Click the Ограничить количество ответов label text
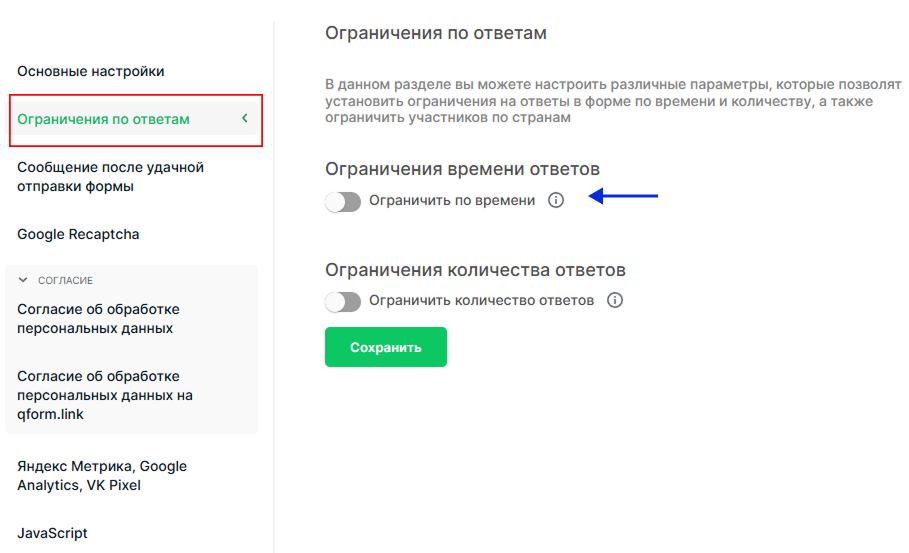The width and height of the screenshot is (909, 553). 481,300
